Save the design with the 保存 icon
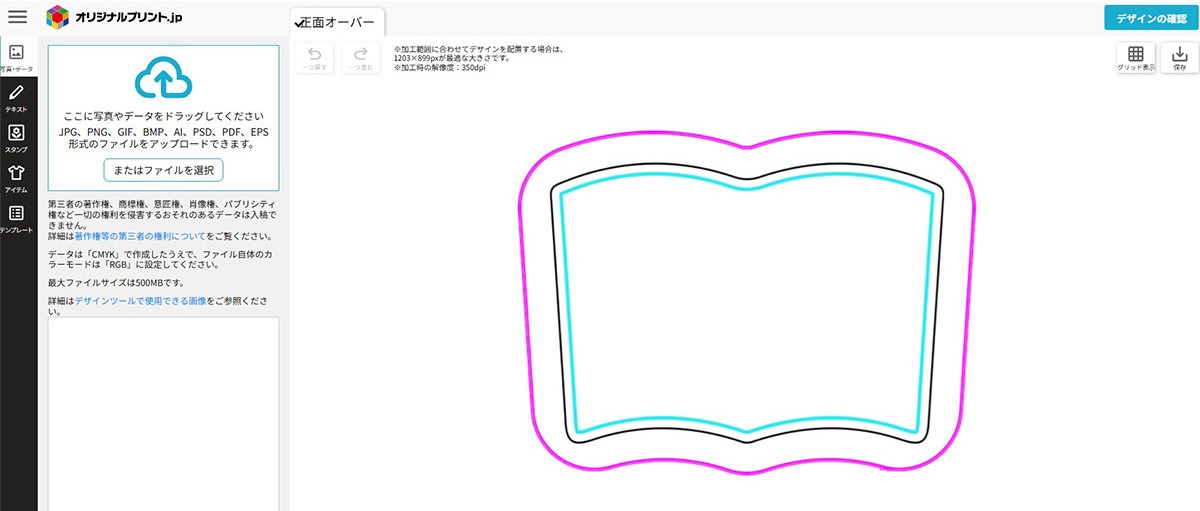 pos(1179,58)
